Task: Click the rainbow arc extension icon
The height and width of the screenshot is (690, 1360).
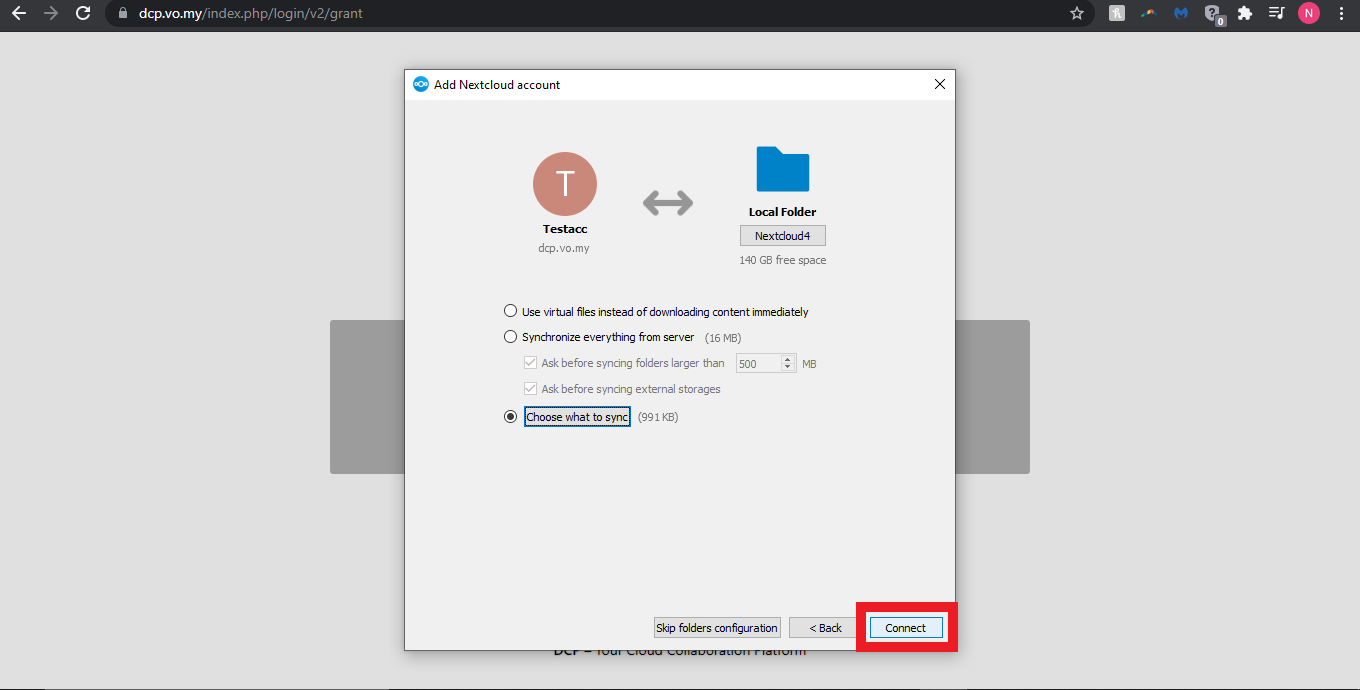Action: [1149, 14]
